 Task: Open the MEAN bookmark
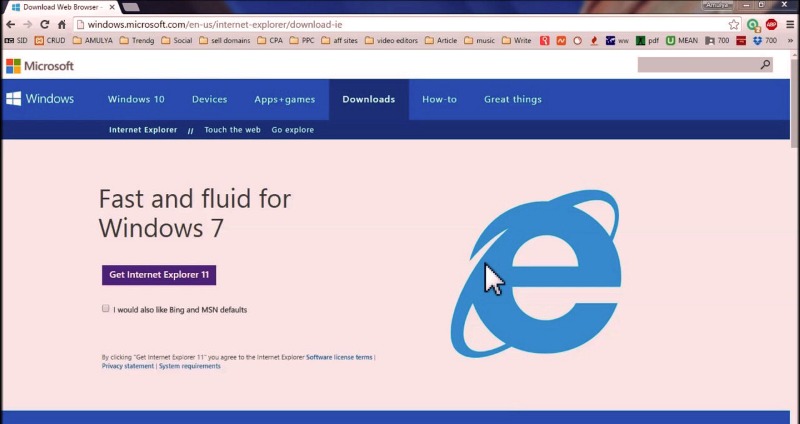pos(682,40)
